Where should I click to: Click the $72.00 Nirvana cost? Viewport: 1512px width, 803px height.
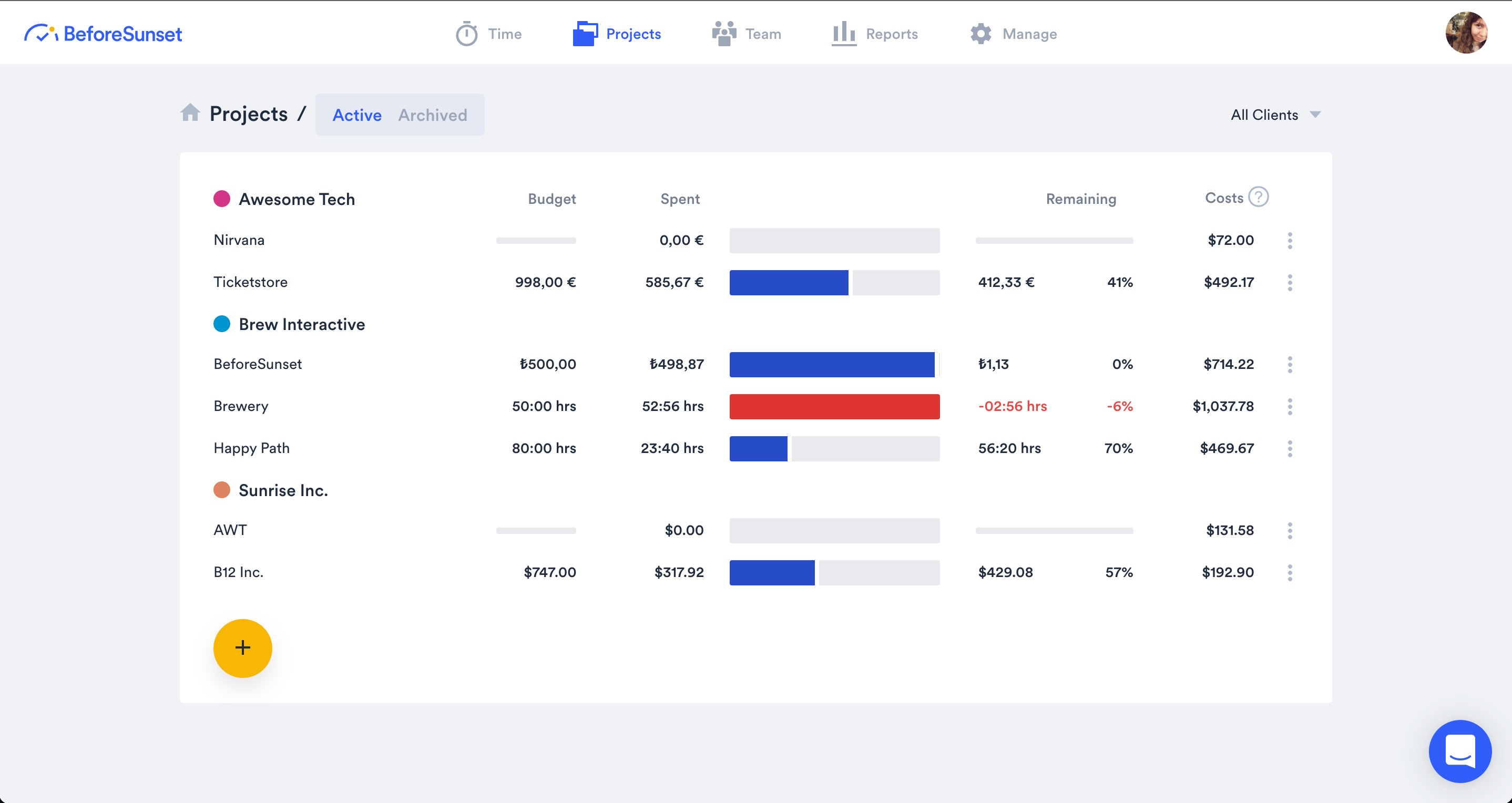(1230, 240)
